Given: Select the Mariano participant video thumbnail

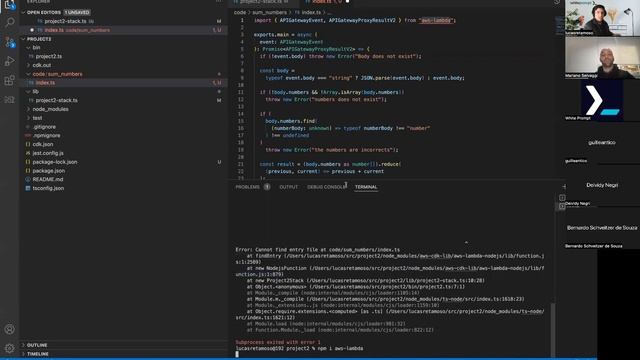Looking at the screenshot, I should coord(602,57).
